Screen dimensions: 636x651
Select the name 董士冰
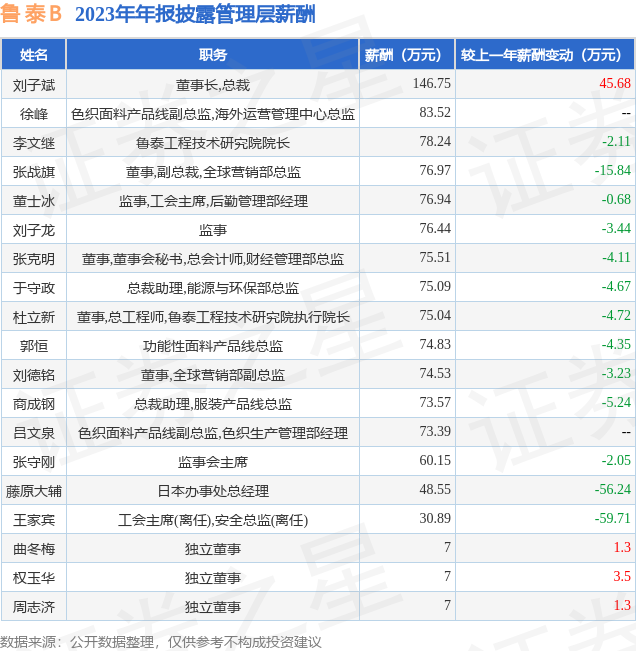(34, 201)
